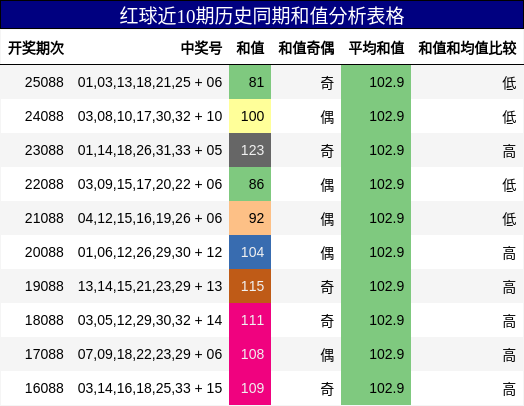Click the orange sum cell 92
The height and width of the screenshot is (406, 524).
click(250, 218)
